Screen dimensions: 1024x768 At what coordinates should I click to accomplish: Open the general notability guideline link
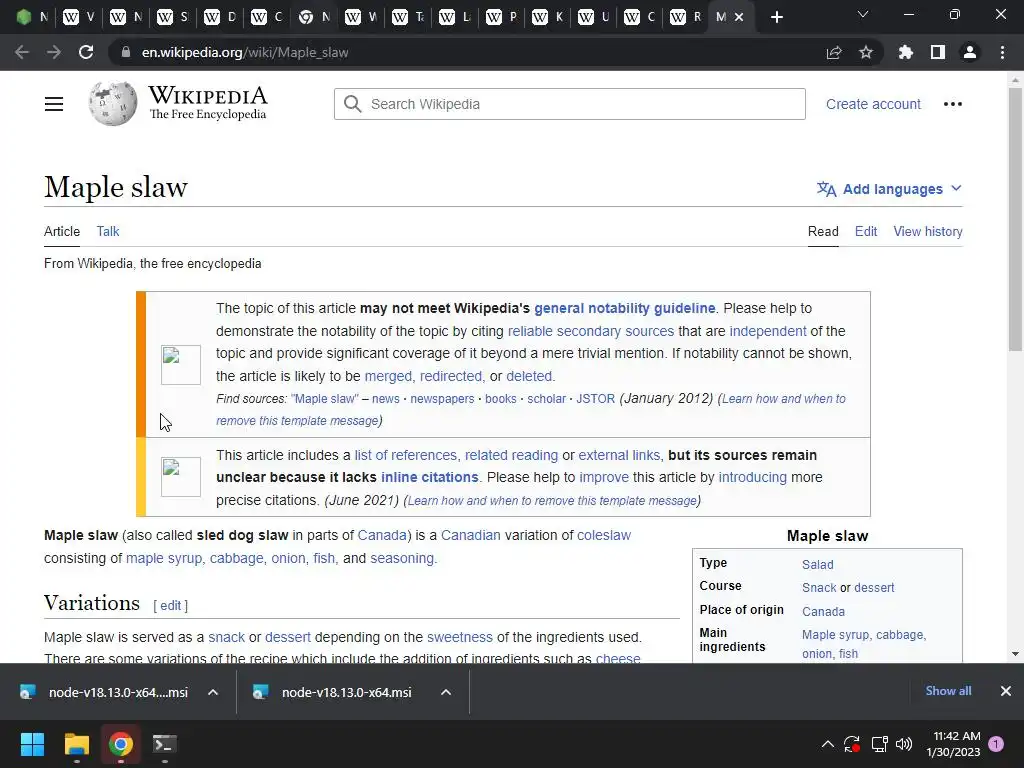pyautogui.click(x=624, y=308)
